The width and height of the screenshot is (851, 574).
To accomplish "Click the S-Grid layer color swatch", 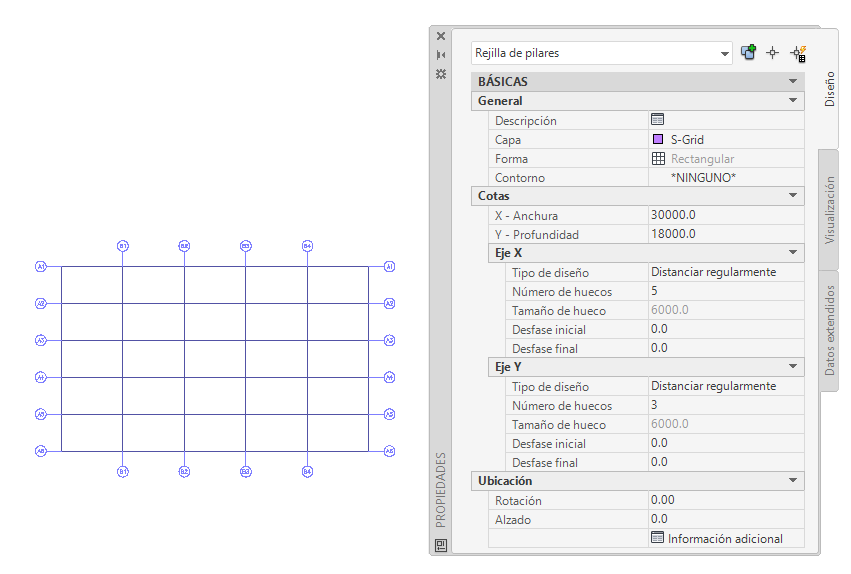I will click(658, 139).
